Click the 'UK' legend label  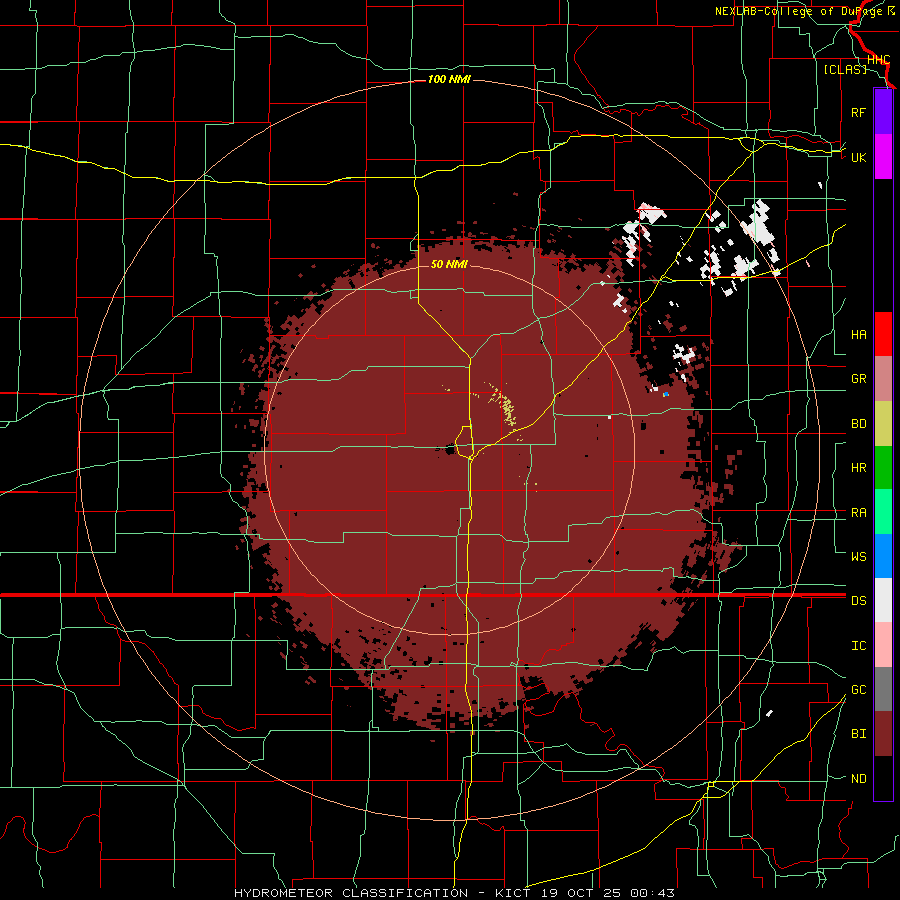(x=858, y=157)
